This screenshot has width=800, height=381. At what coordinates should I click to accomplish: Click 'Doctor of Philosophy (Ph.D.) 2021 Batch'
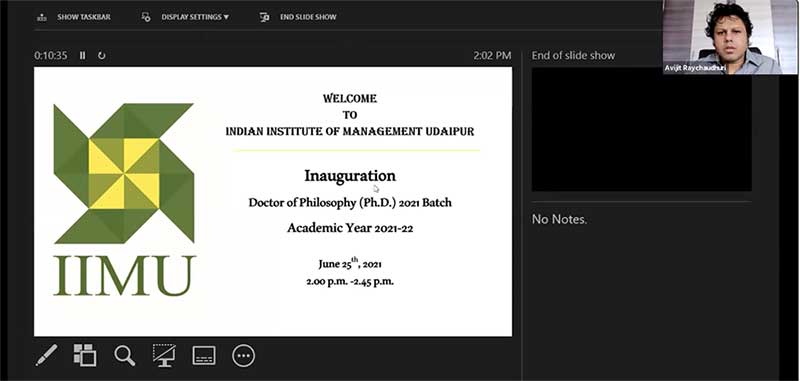click(350, 202)
